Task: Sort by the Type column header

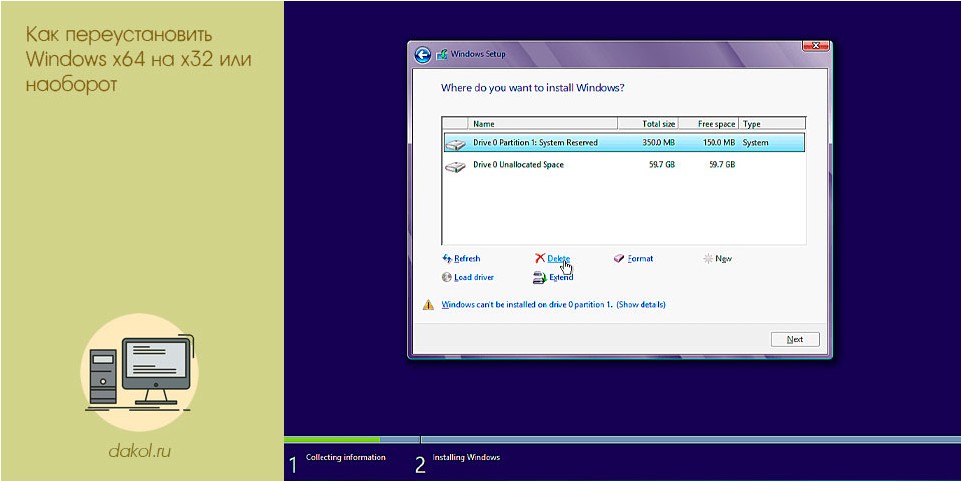Action: coord(772,124)
